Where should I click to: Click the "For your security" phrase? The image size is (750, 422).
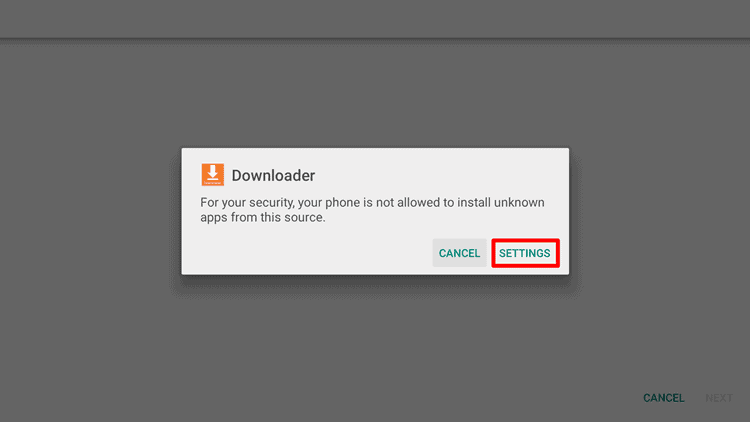point(247,203)
